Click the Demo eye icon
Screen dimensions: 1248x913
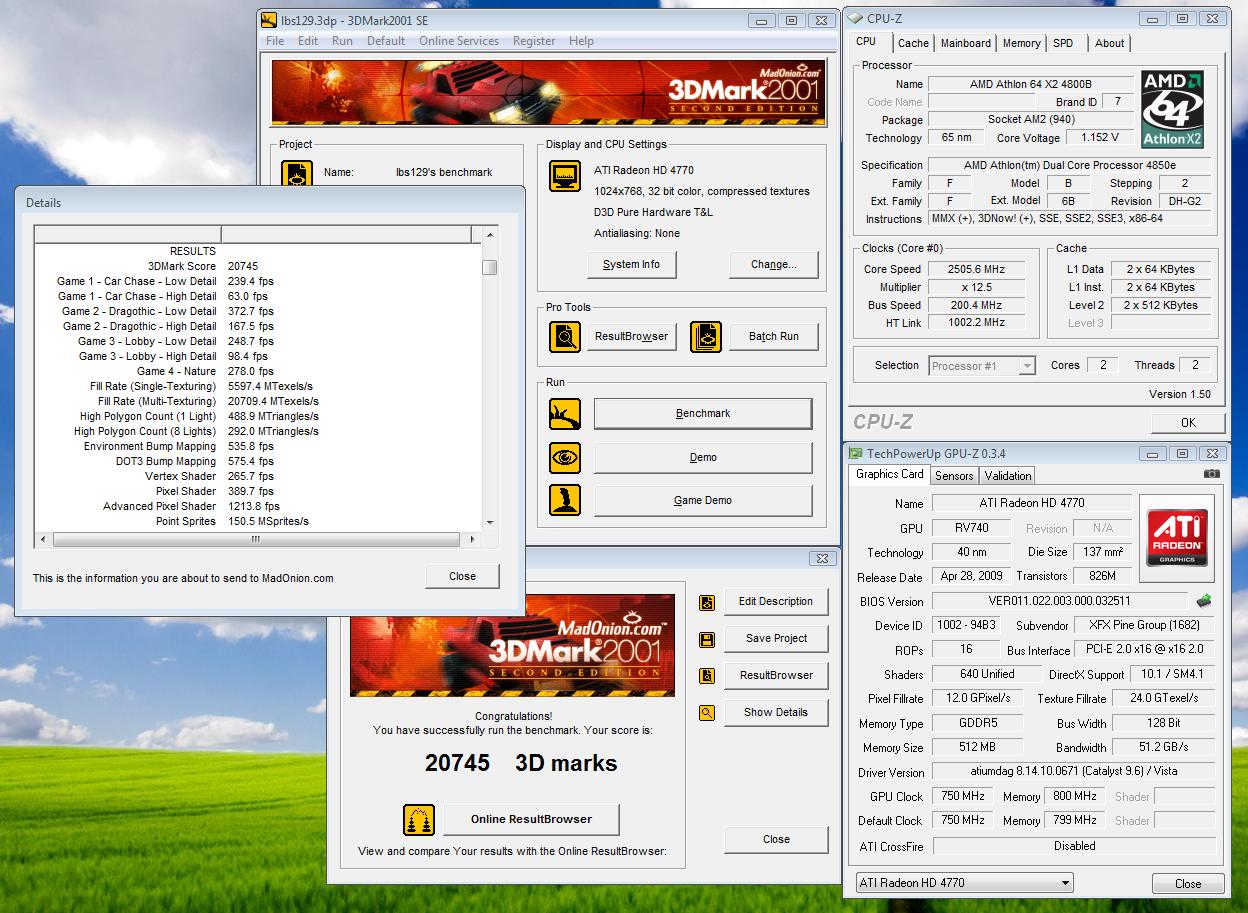(x=565, y=457)
